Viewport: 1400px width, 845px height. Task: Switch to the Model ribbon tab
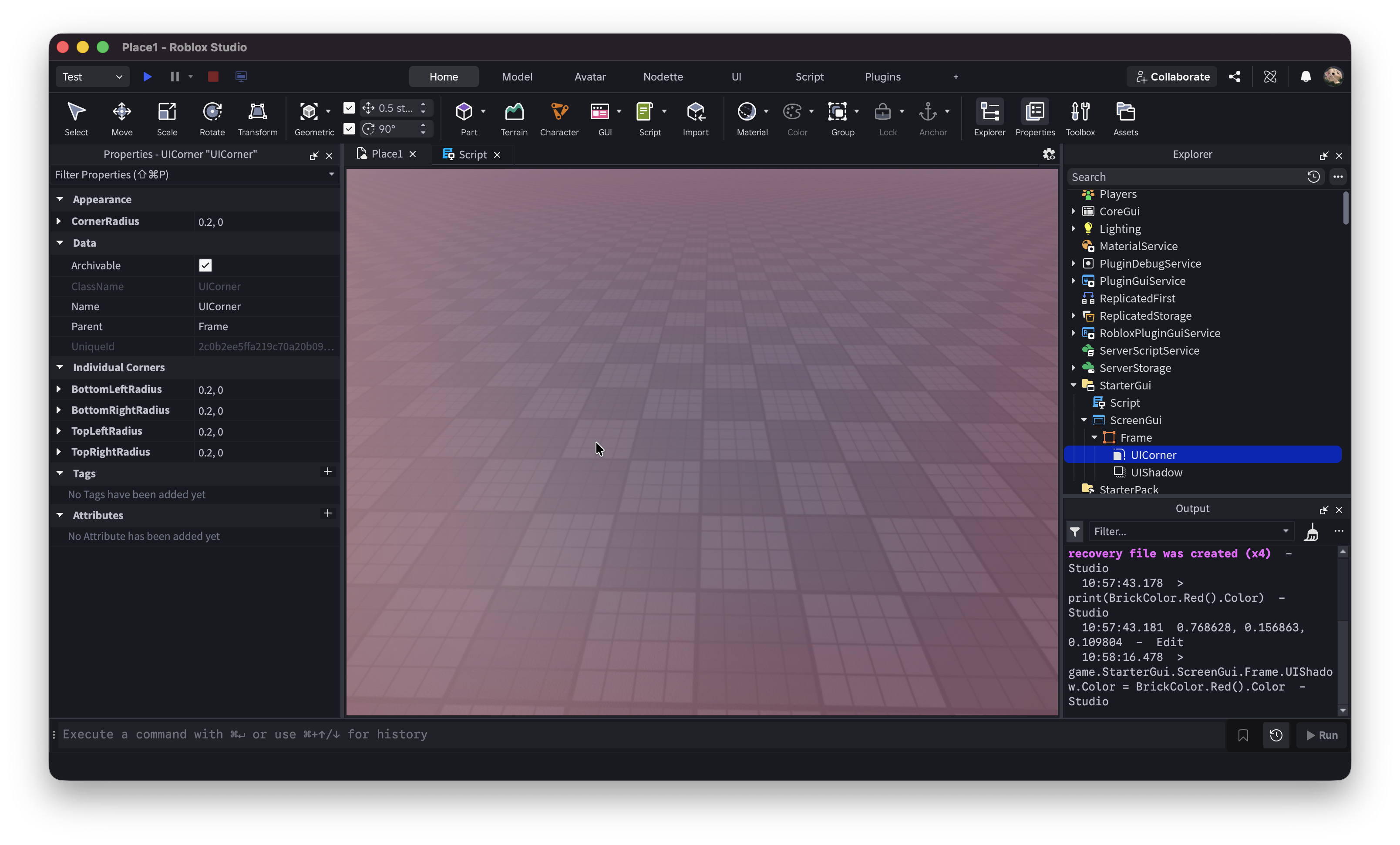tap(517, 77)
